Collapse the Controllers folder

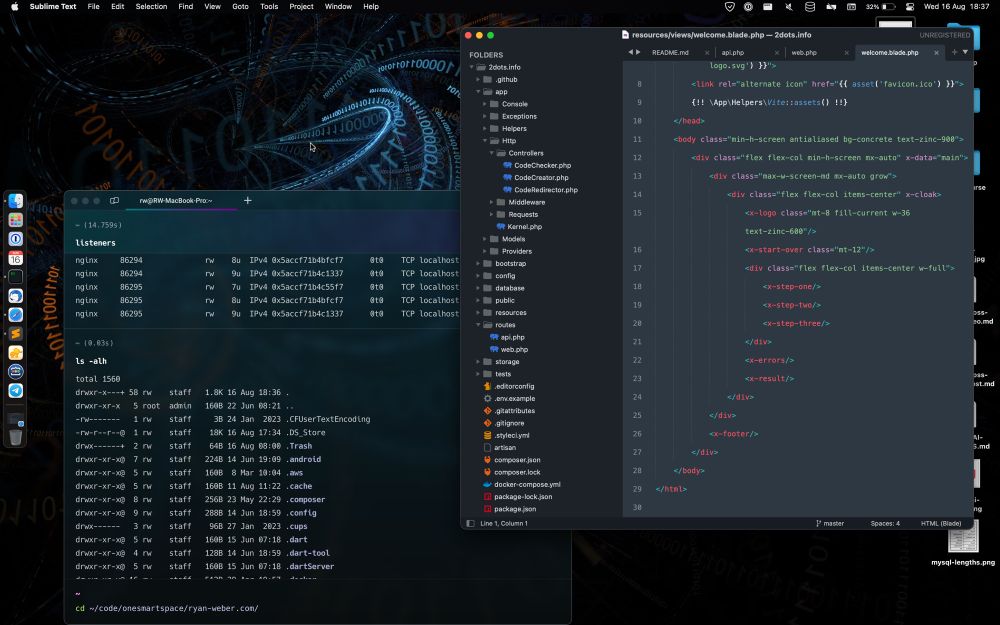[x=492, y=153]
